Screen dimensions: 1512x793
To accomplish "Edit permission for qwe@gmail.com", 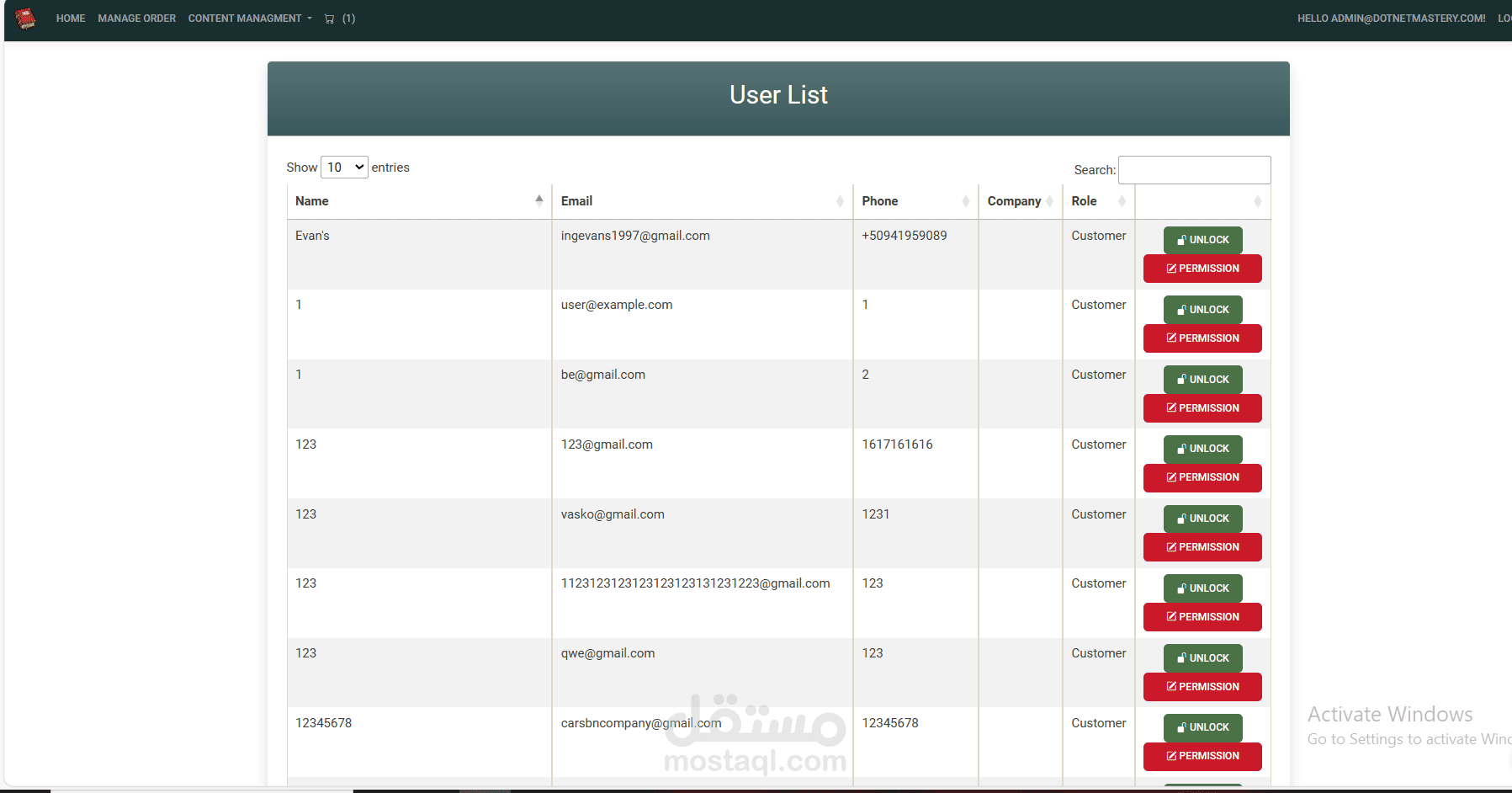I will (x=1203, y=687).
